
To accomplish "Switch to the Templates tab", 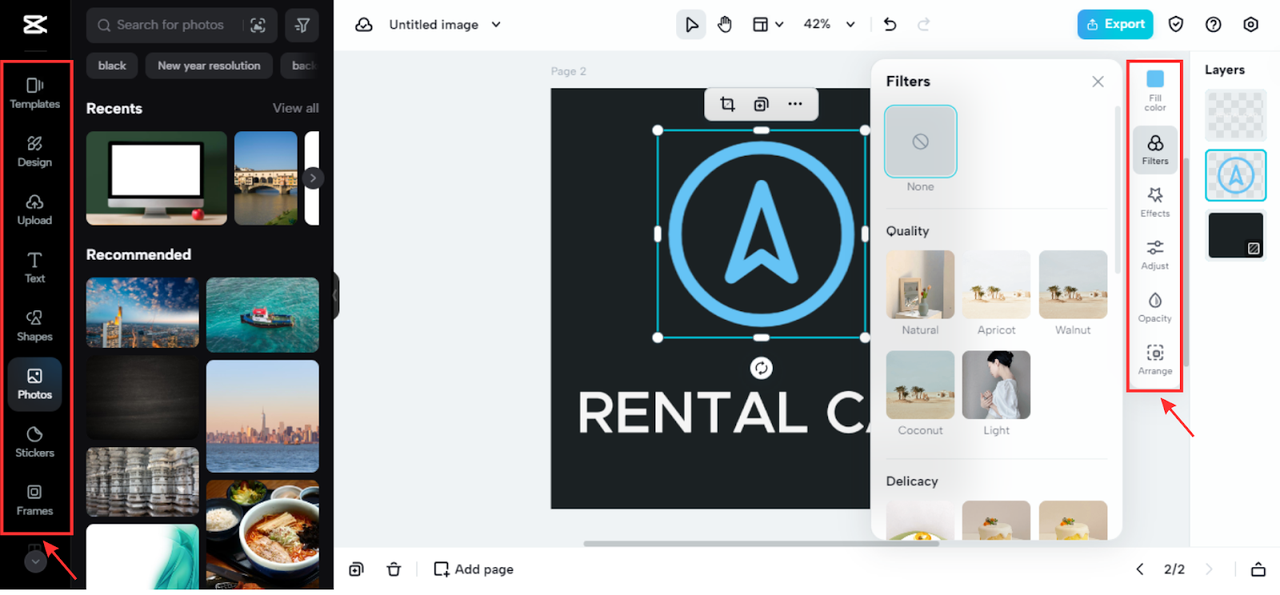I will point(35,93).
